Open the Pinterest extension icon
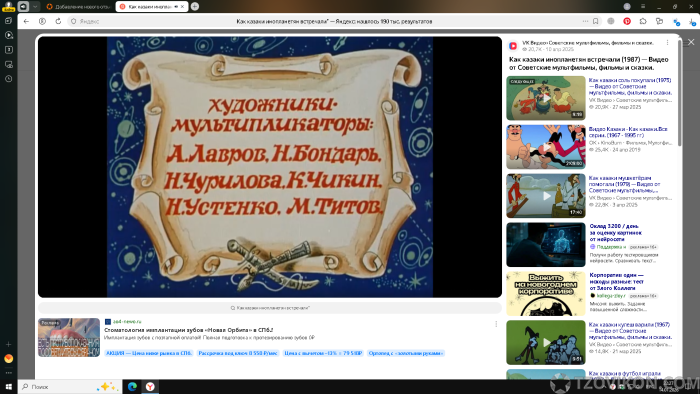 coord(627,21)
